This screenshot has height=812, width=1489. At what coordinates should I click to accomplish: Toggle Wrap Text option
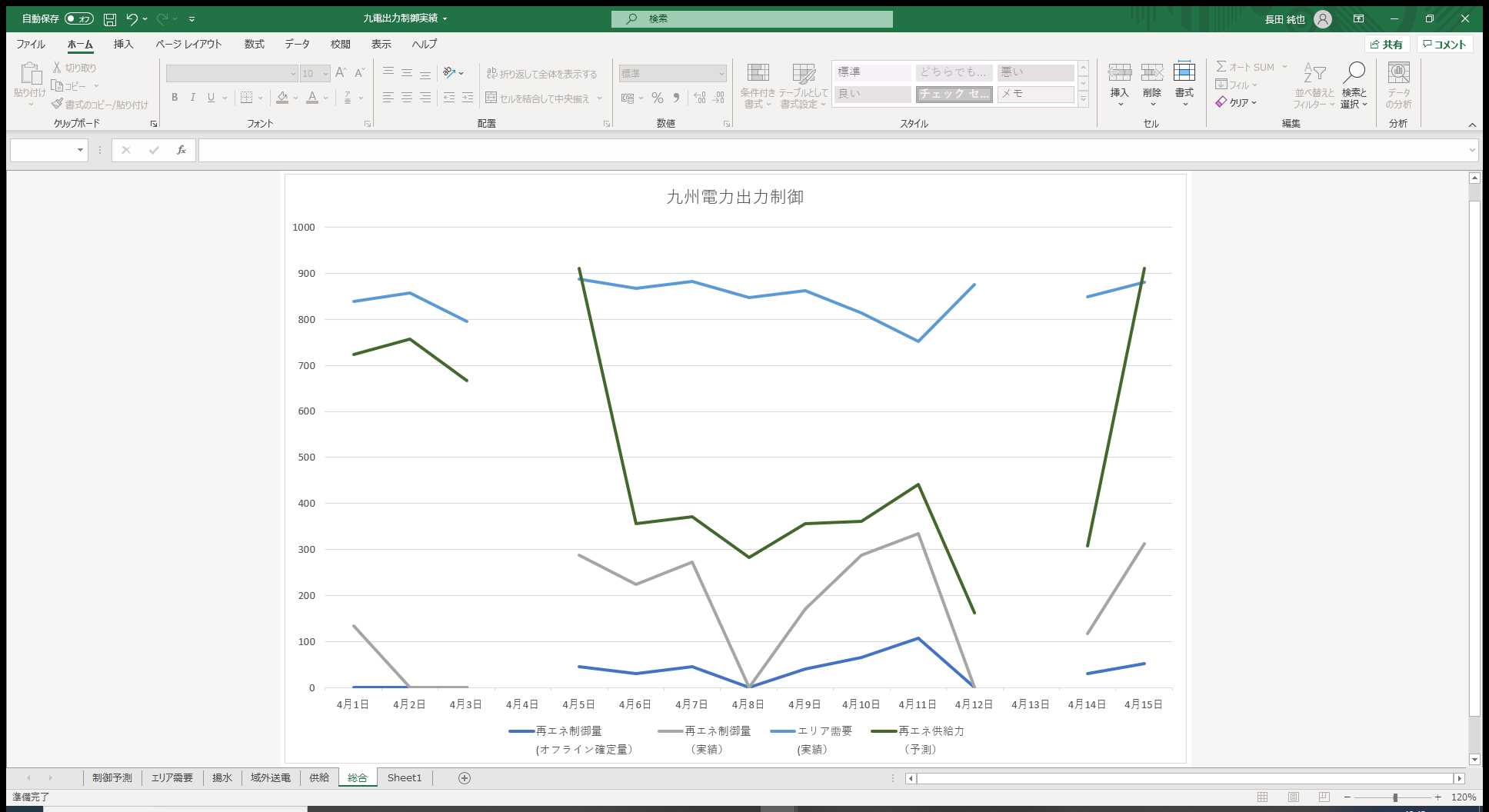pyautogui.click(x=541, y=74)
